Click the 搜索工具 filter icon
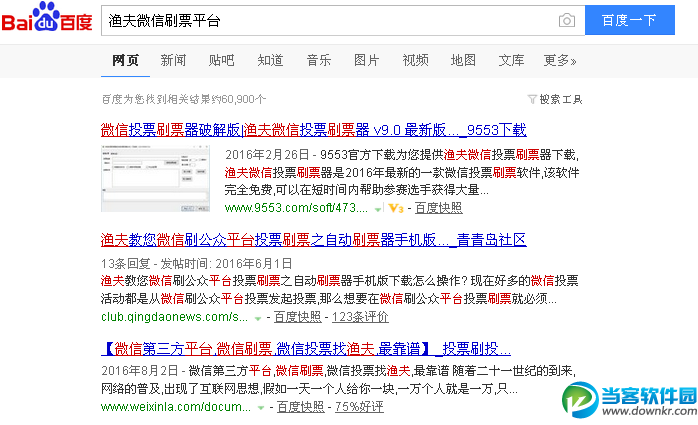The image size is (698, 425). (x=532, y=99)
